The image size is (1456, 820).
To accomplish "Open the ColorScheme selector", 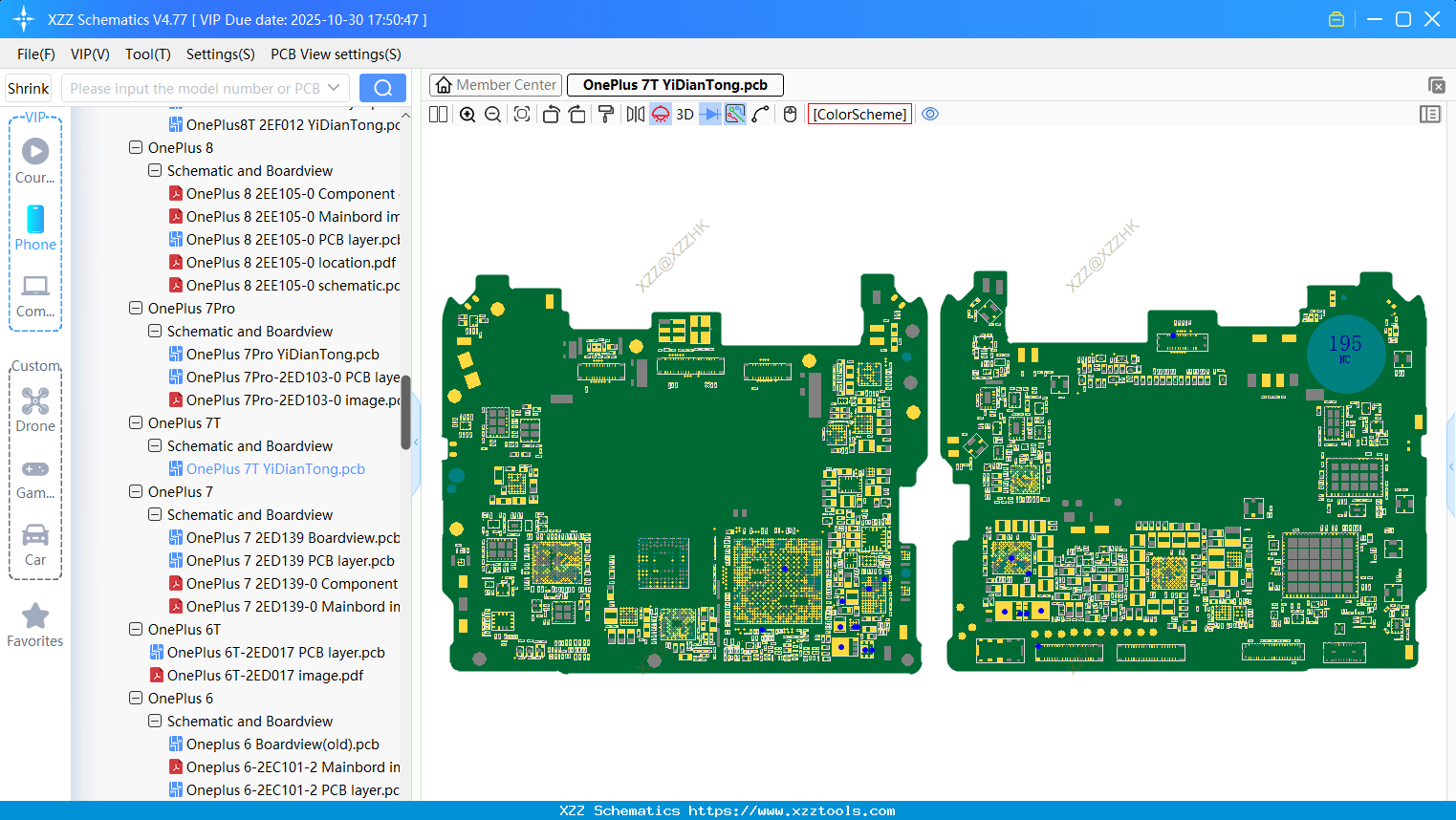I will click(x=859, y=115).
